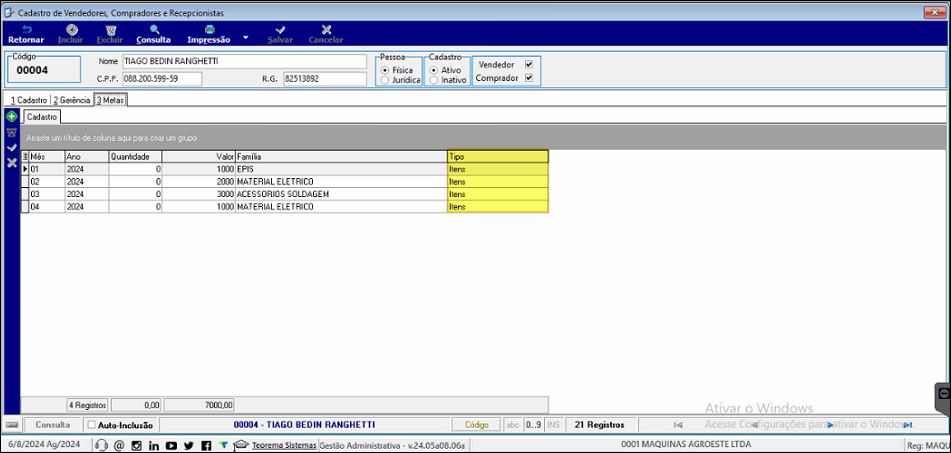
Task: Sort by the Mês column header
Action: [x=47, y=156]
